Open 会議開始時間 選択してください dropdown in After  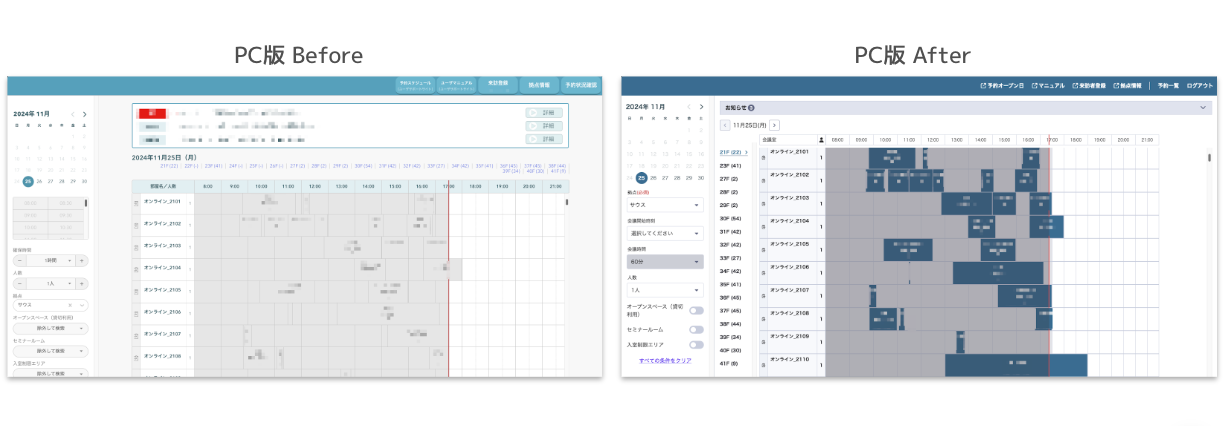tap(665, 233)
